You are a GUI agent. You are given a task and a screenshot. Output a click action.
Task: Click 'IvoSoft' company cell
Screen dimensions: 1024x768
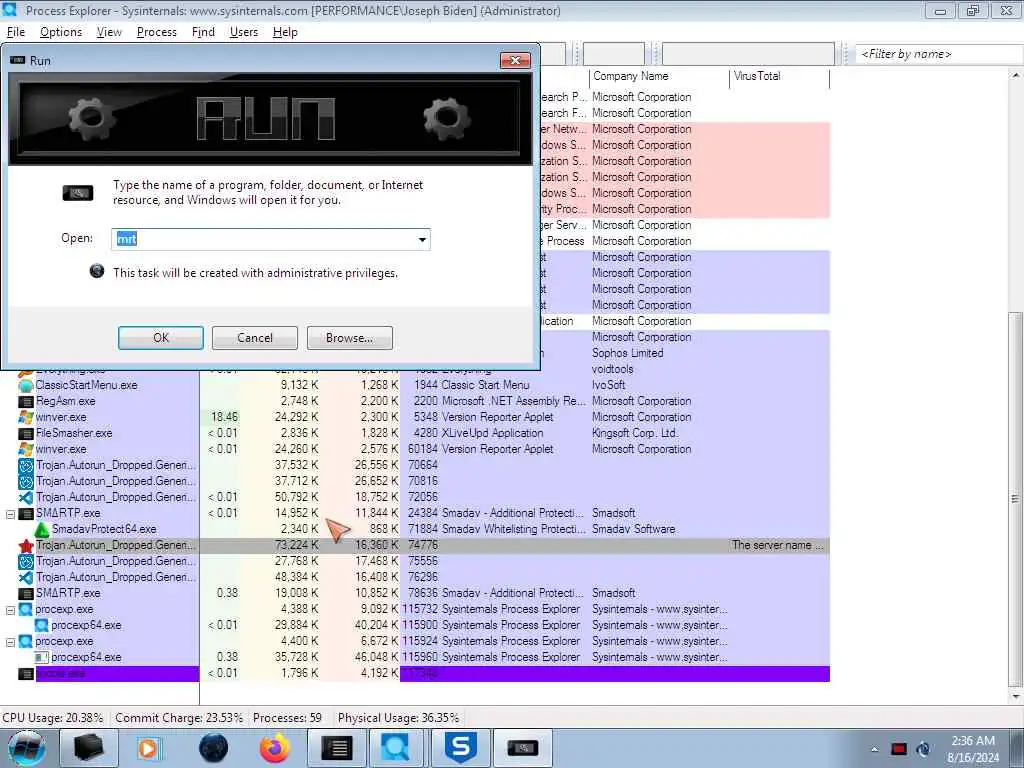coord(609,385)
